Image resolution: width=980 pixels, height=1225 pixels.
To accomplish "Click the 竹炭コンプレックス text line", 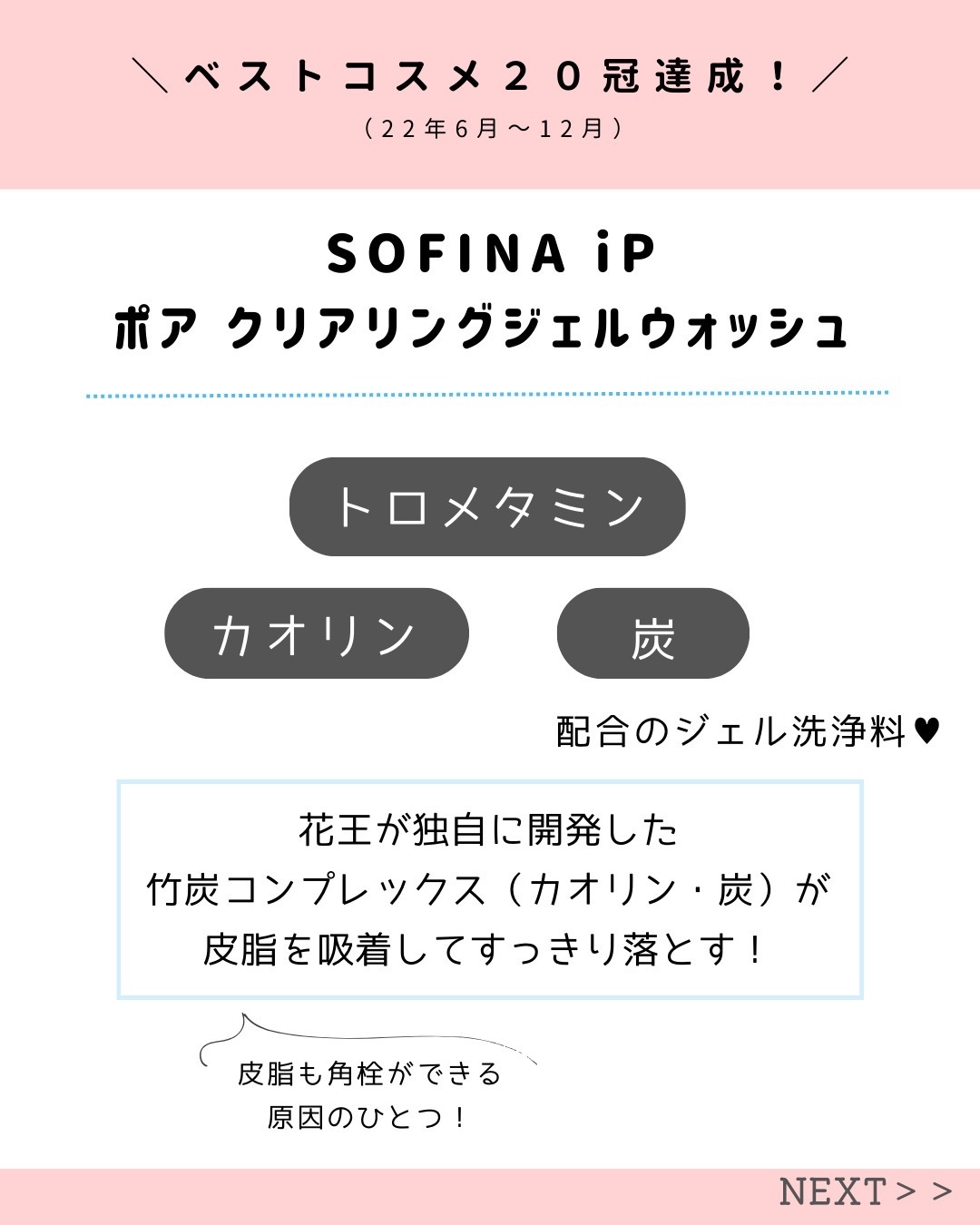I will click(x=489, y=889).
